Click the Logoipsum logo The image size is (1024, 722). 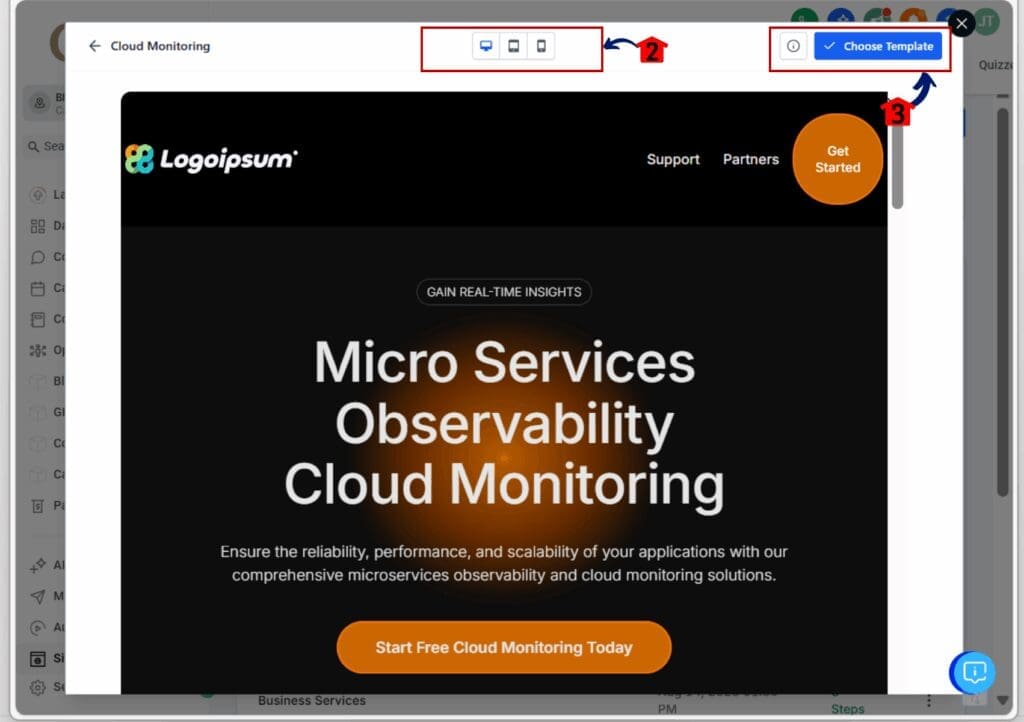click(211, 159)
